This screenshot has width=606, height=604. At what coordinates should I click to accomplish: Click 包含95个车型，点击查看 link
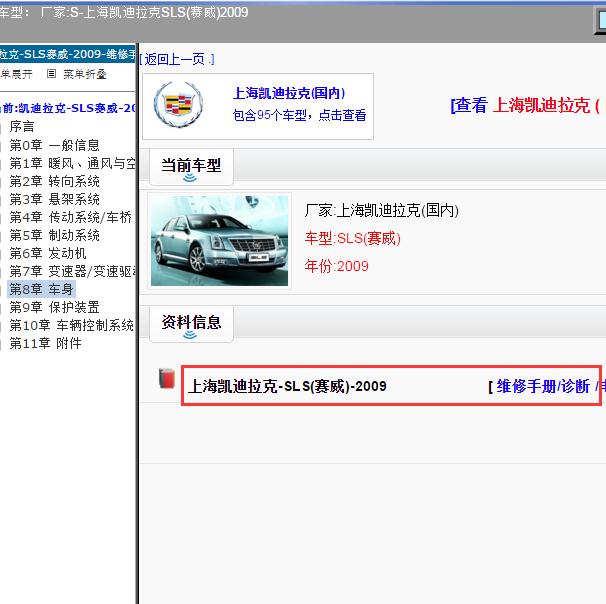300,115
